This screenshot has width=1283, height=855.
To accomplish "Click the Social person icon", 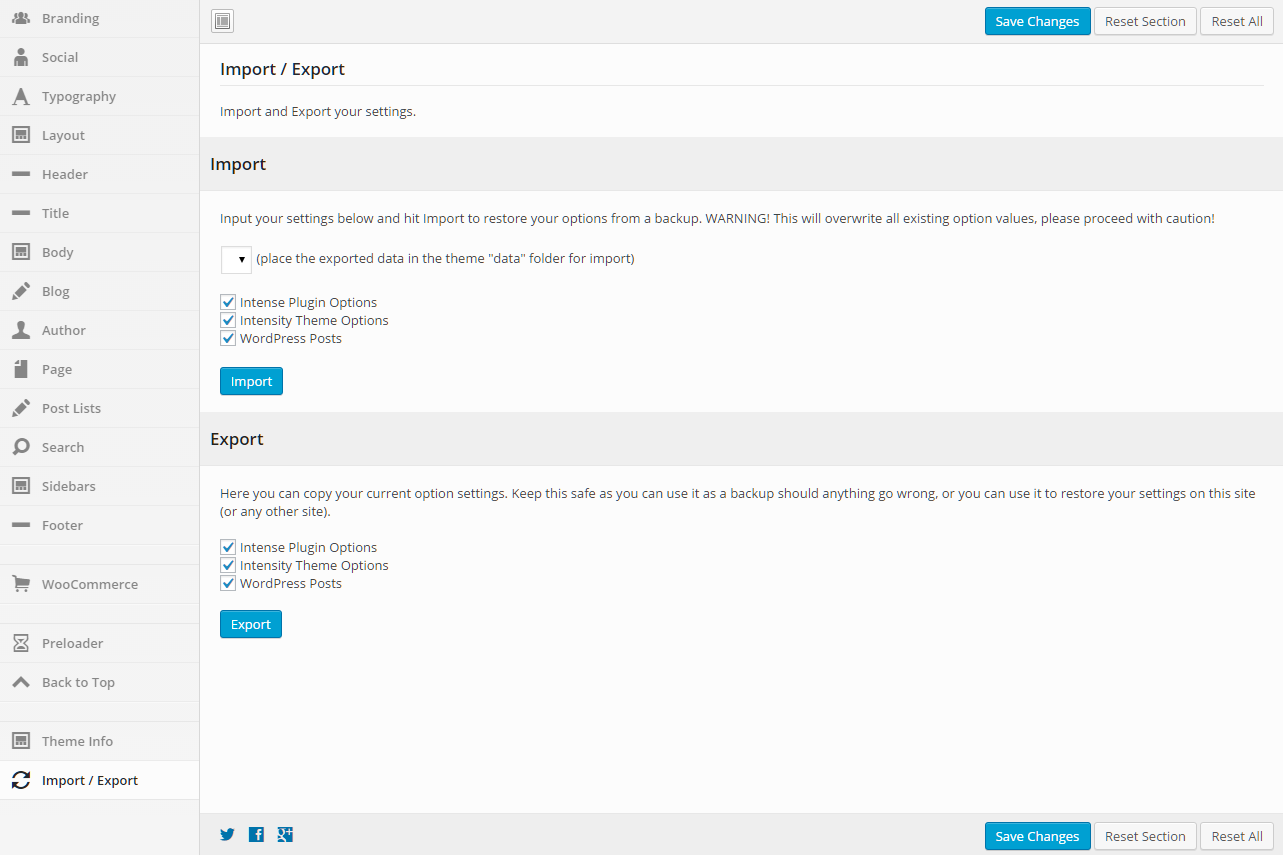I will [x=21, y=57].
